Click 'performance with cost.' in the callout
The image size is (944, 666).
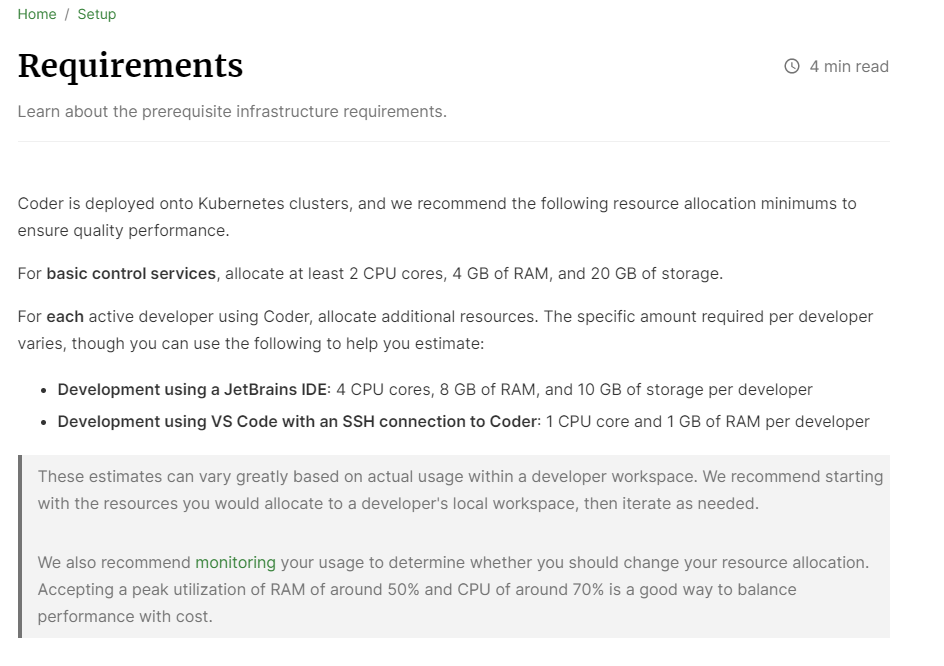(x=125, y=617)
